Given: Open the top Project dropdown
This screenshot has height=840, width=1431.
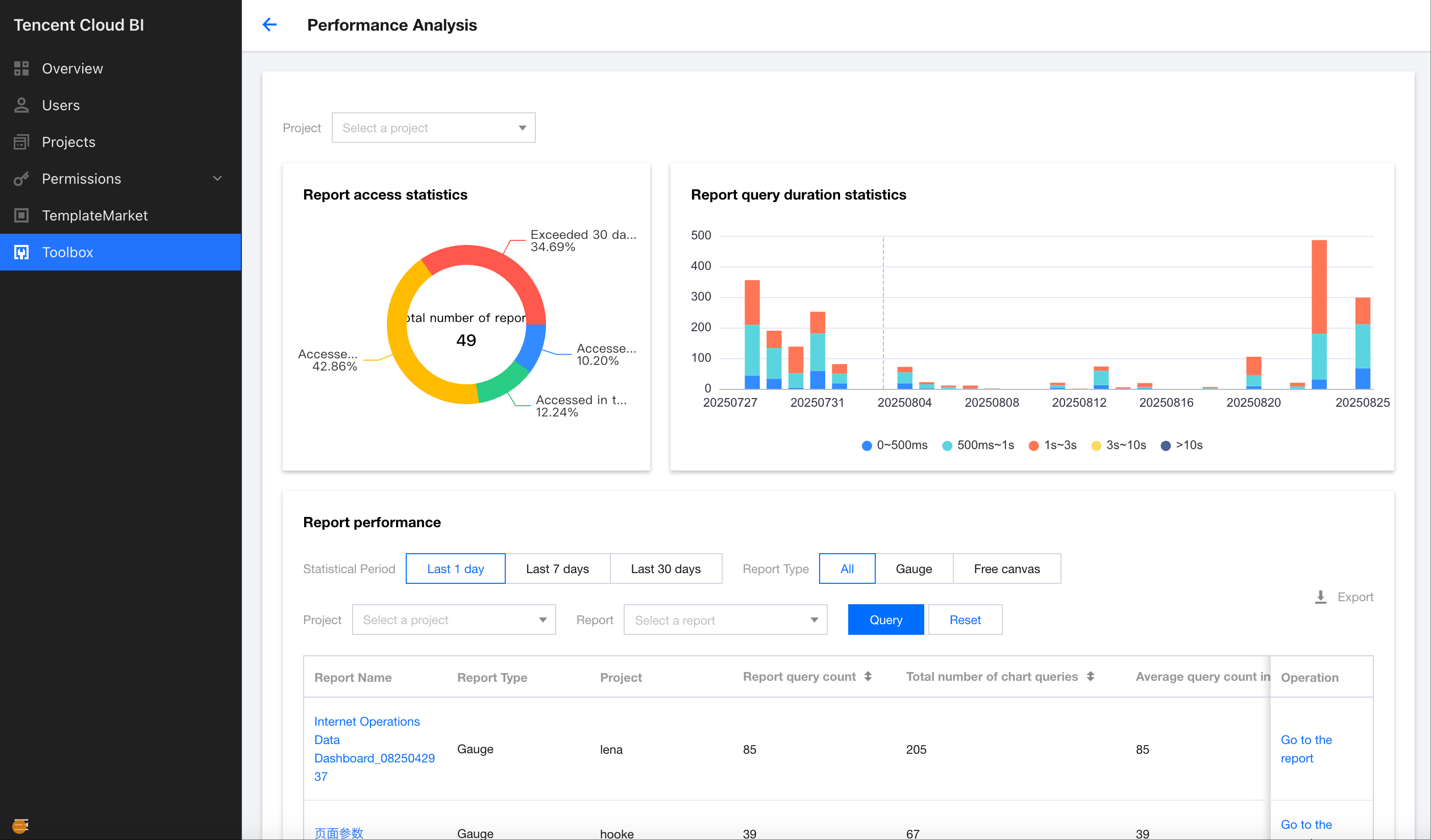Looking at the screenshot, I should point(433,128).
